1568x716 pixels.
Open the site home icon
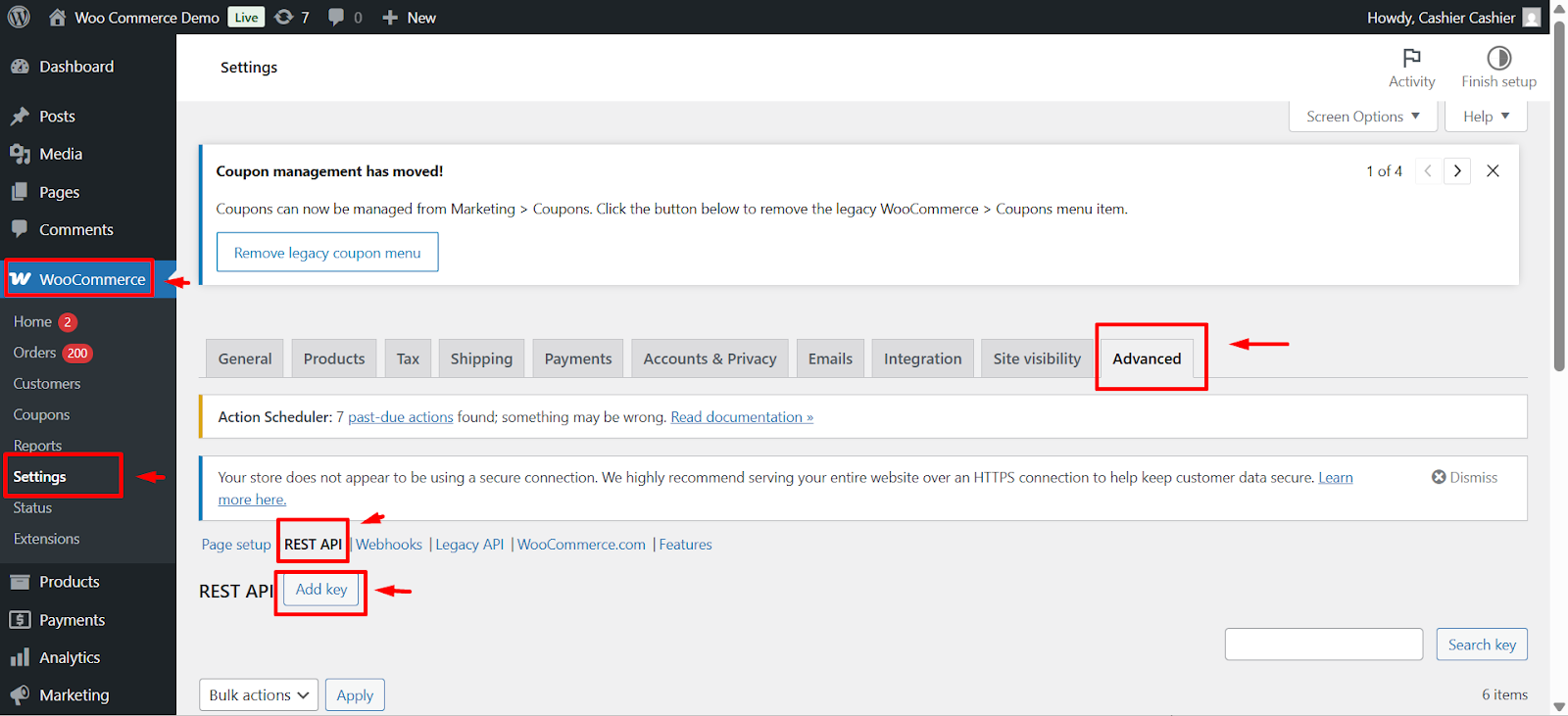point(58,17)
